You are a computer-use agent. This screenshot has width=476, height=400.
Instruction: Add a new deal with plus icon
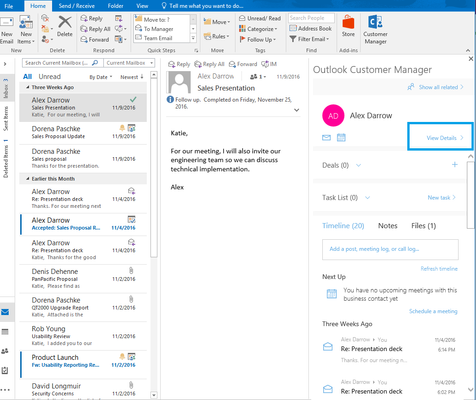[x=455, y=165]
